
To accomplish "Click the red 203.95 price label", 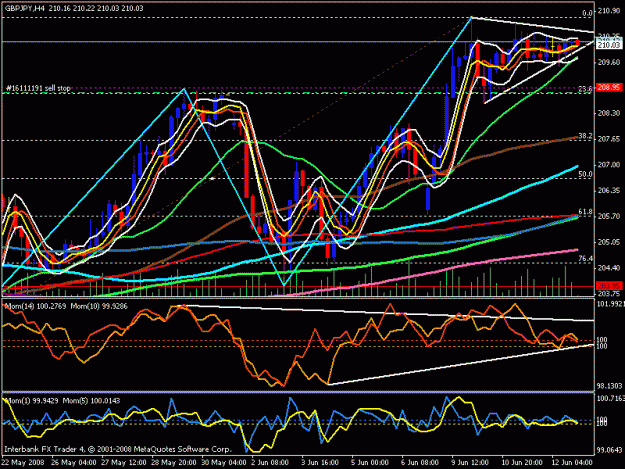I will [x=609, y=286].
